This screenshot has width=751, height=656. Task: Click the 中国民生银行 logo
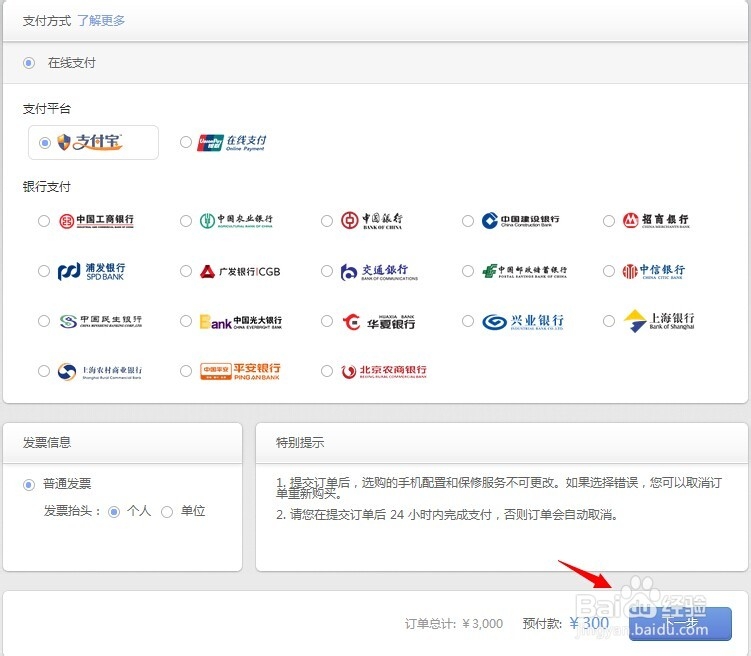[101, 321]
